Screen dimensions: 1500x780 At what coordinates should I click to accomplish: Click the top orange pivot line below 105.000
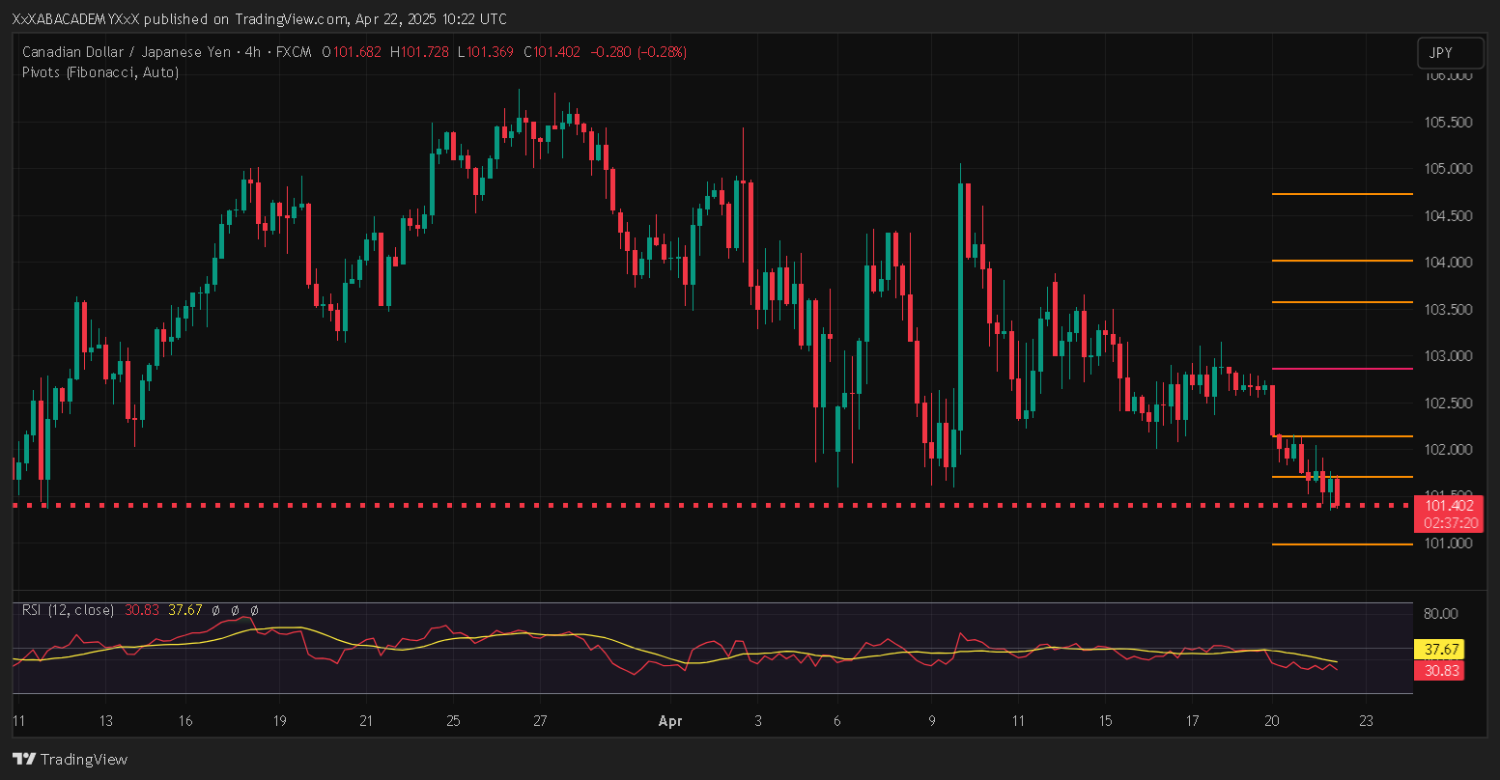tap(1340, 194)
